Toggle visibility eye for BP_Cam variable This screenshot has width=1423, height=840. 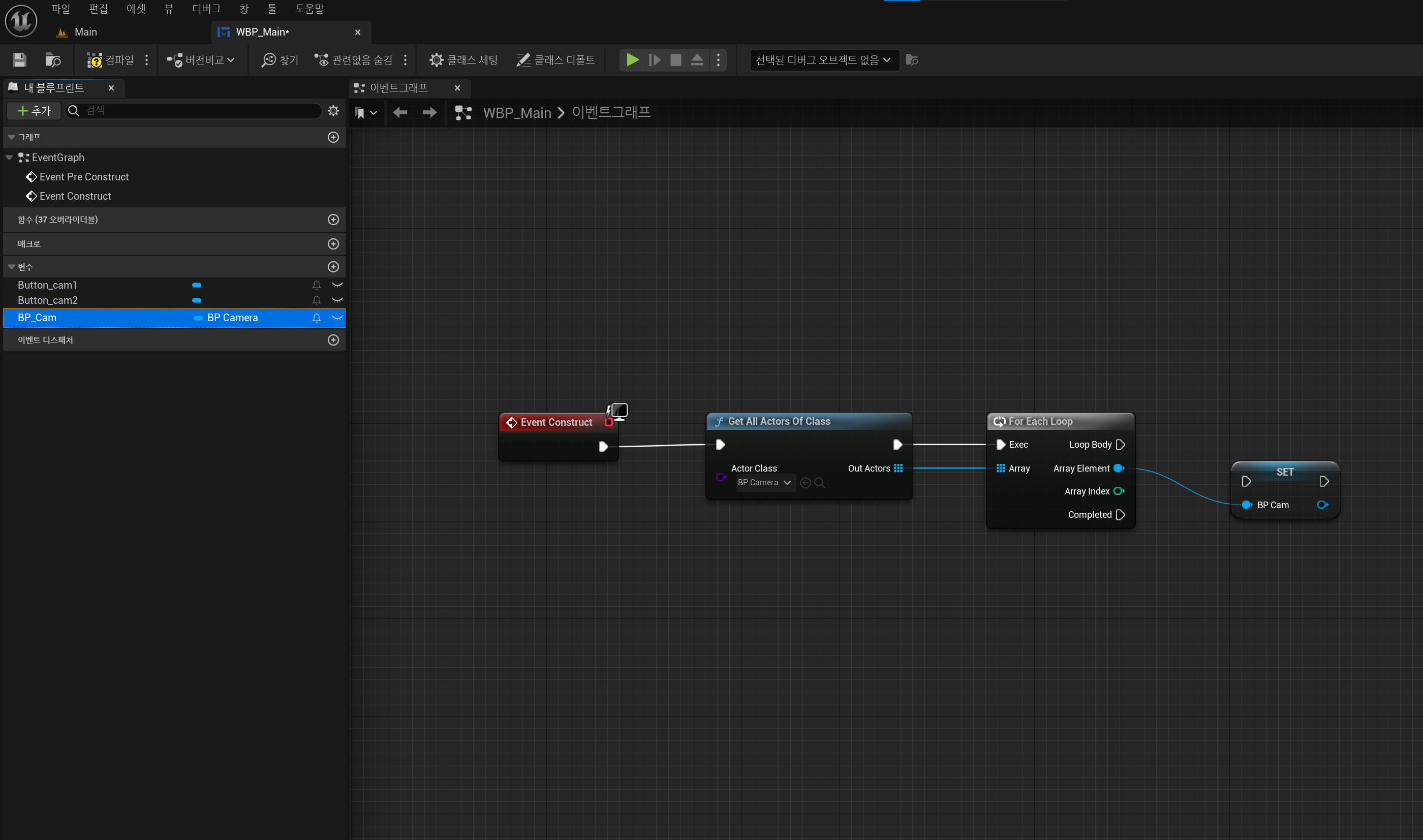[337, 318]
